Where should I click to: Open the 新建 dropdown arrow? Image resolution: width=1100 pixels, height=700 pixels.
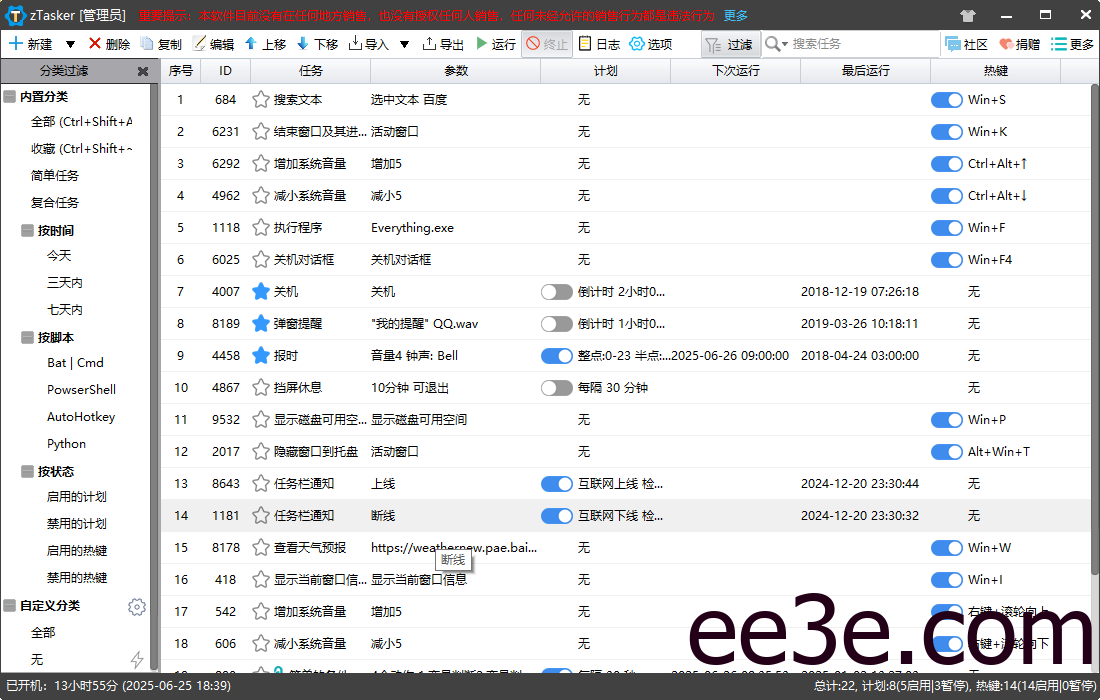(68, 43)
